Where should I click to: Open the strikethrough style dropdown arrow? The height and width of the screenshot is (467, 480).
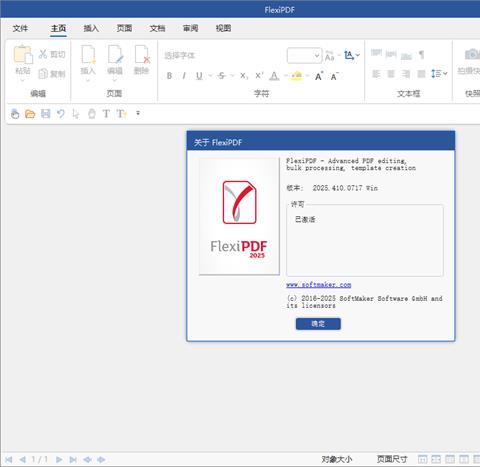[x=232, y=76]
